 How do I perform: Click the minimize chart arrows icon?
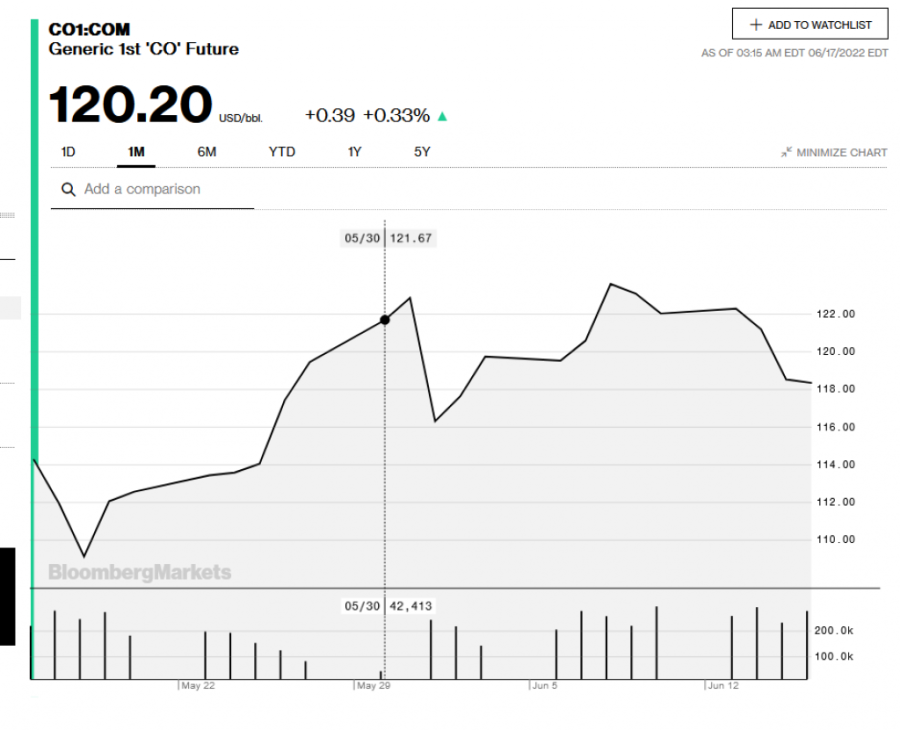click(x=786, y=152)
